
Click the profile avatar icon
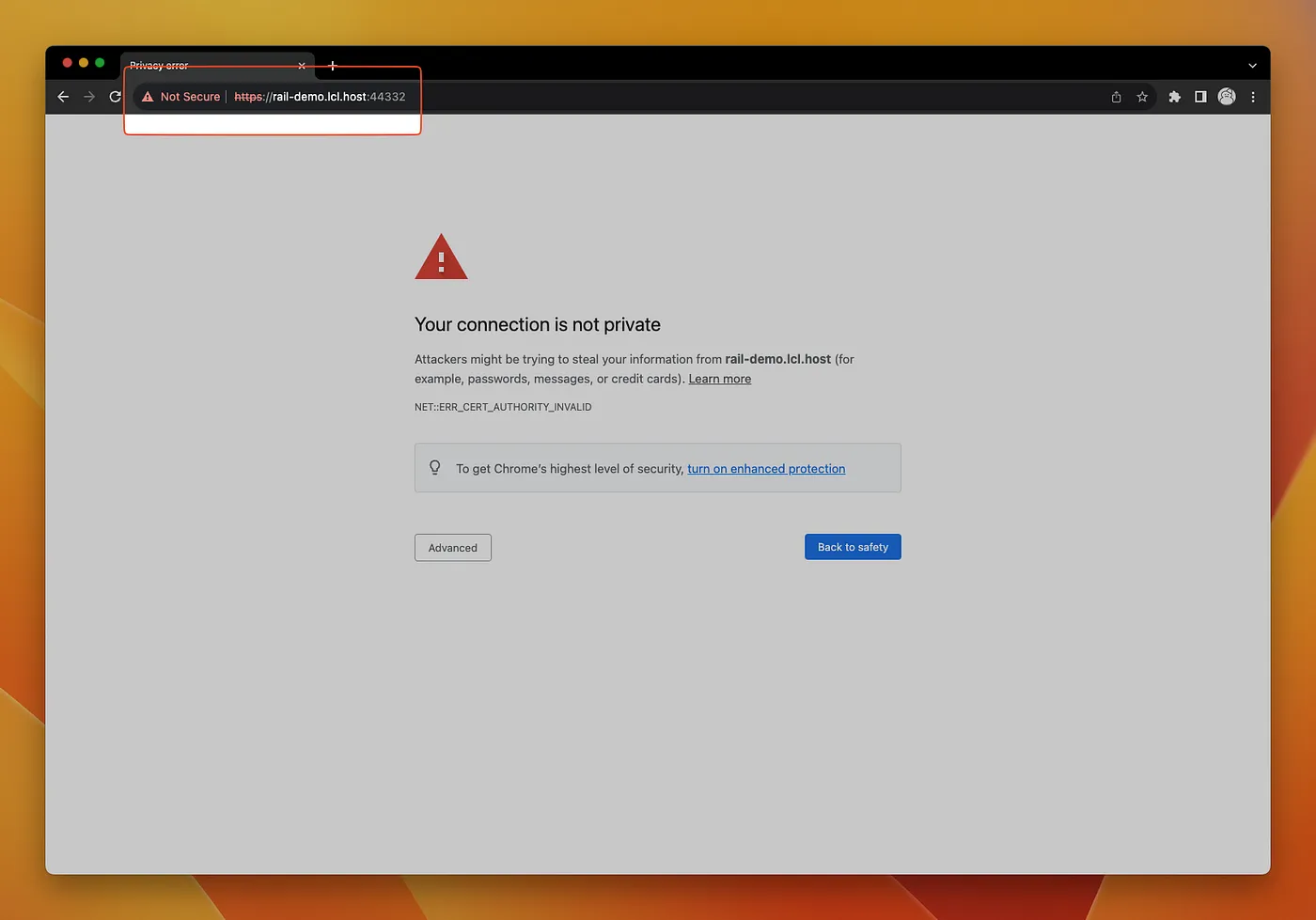pyautogui.click(x=1227, y=96)
